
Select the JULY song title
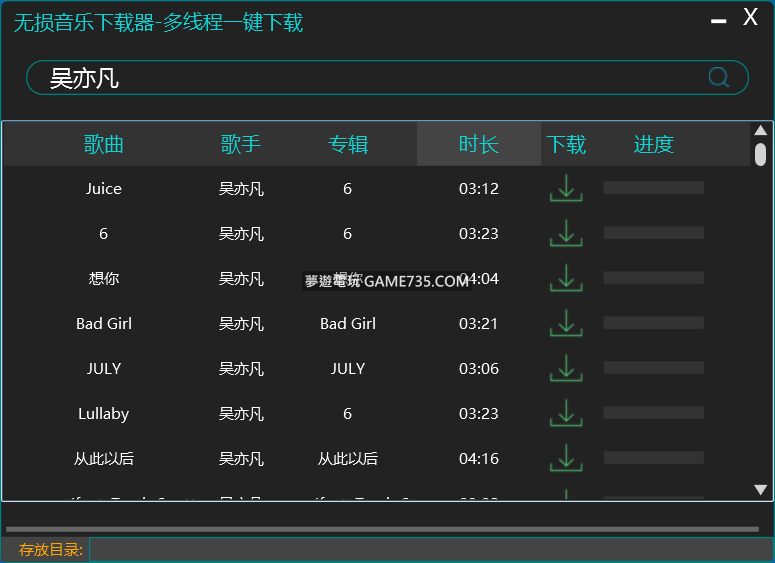click(x=103, y=368)
